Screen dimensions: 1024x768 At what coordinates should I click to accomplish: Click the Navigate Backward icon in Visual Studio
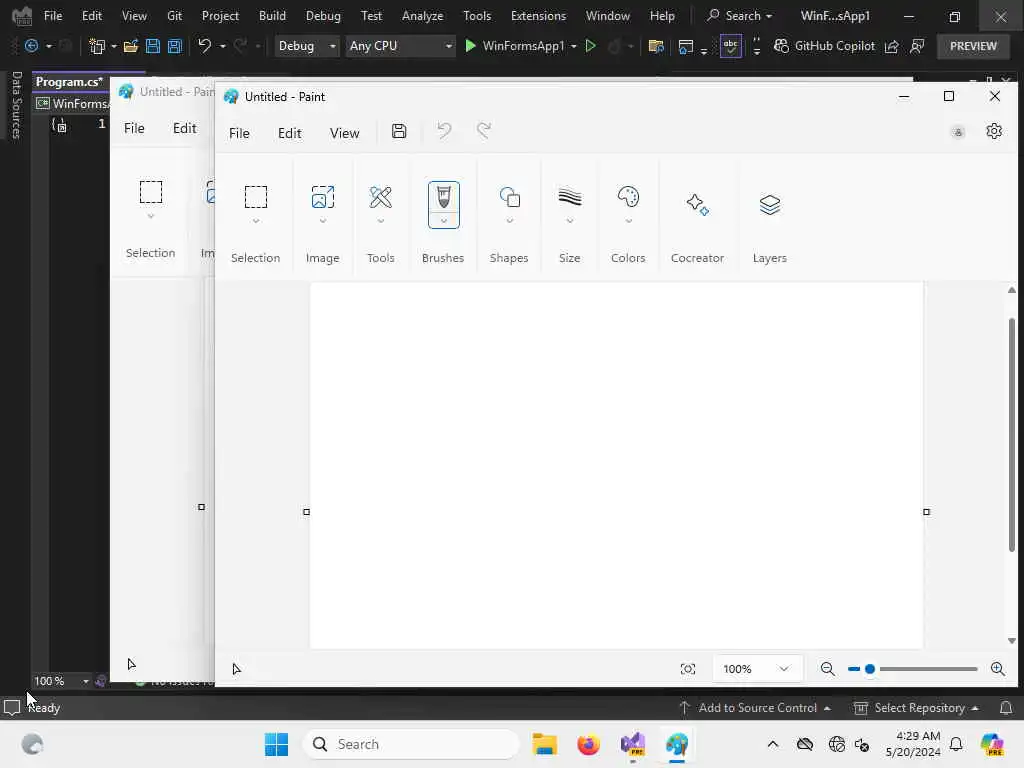(x=31, y=46)
